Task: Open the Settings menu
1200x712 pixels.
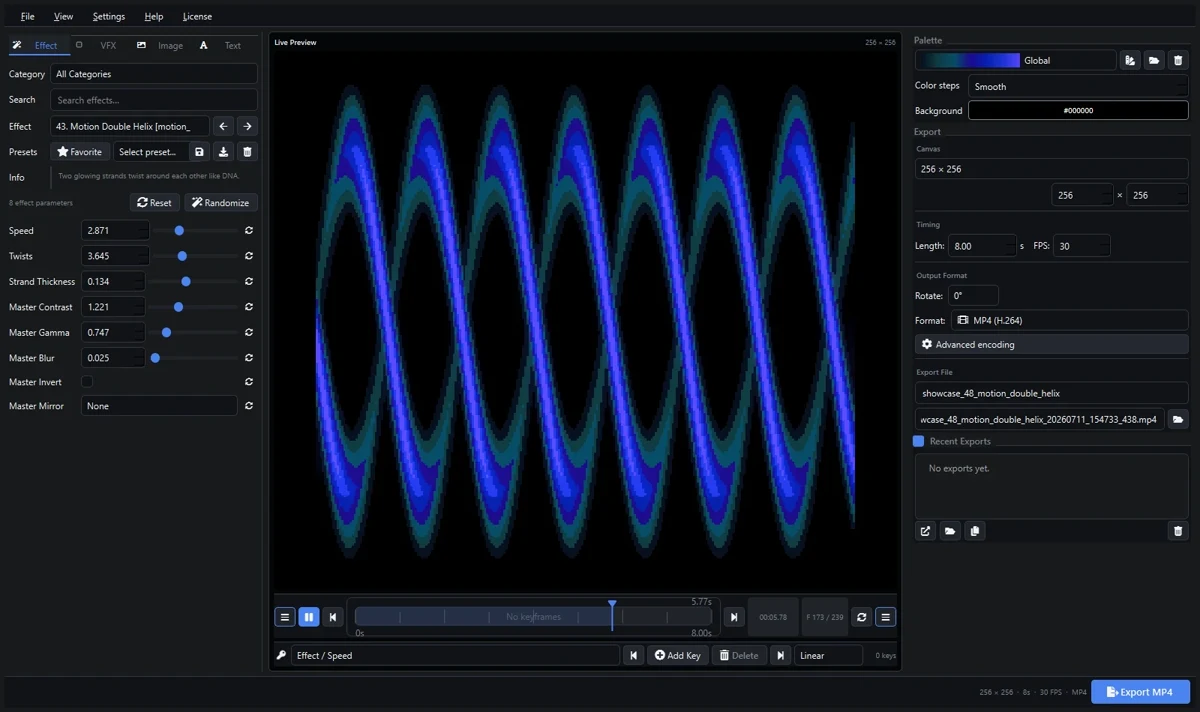Action: tap(109, 16)
